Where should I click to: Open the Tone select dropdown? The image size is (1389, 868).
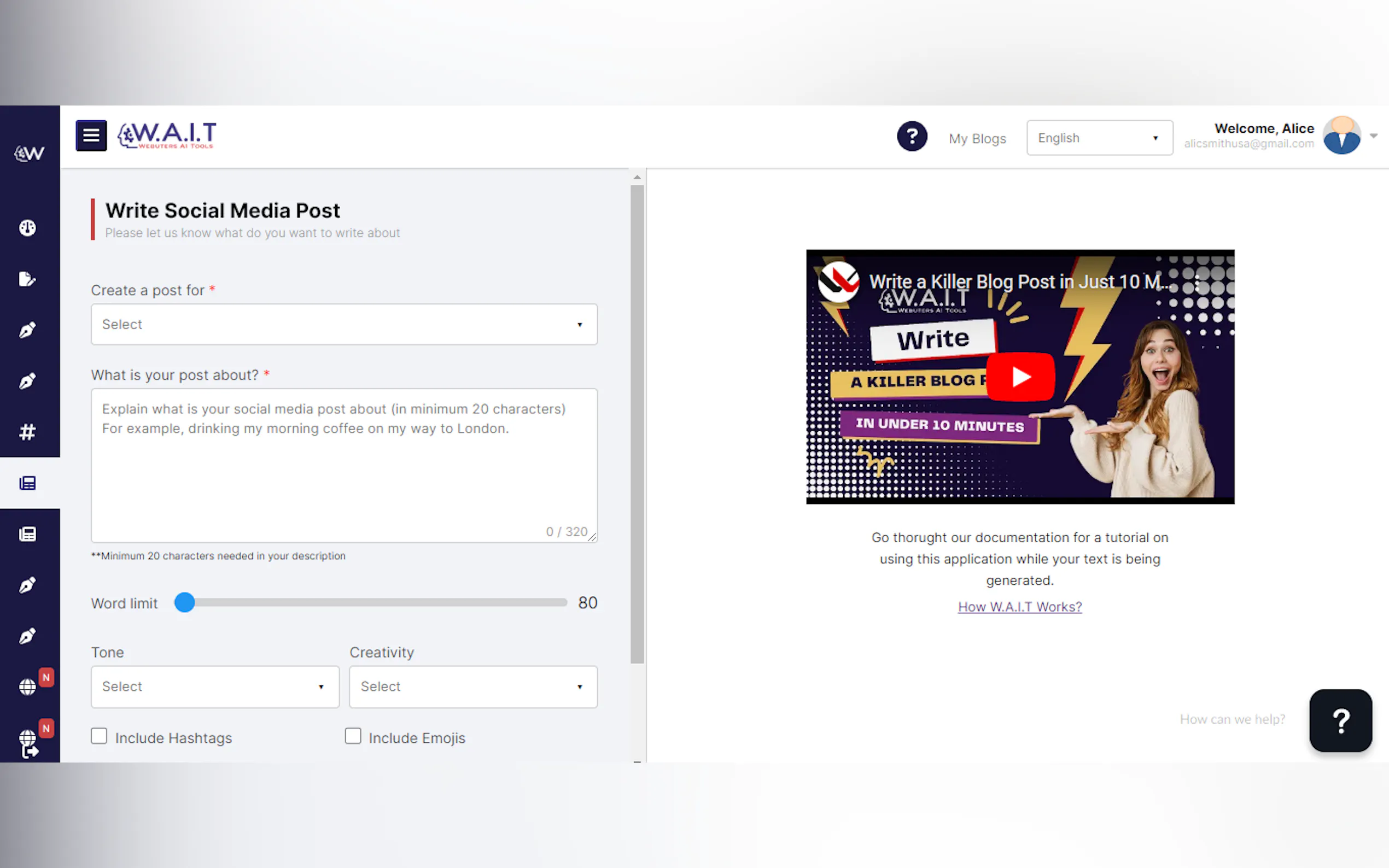click(x=215, y=687)
